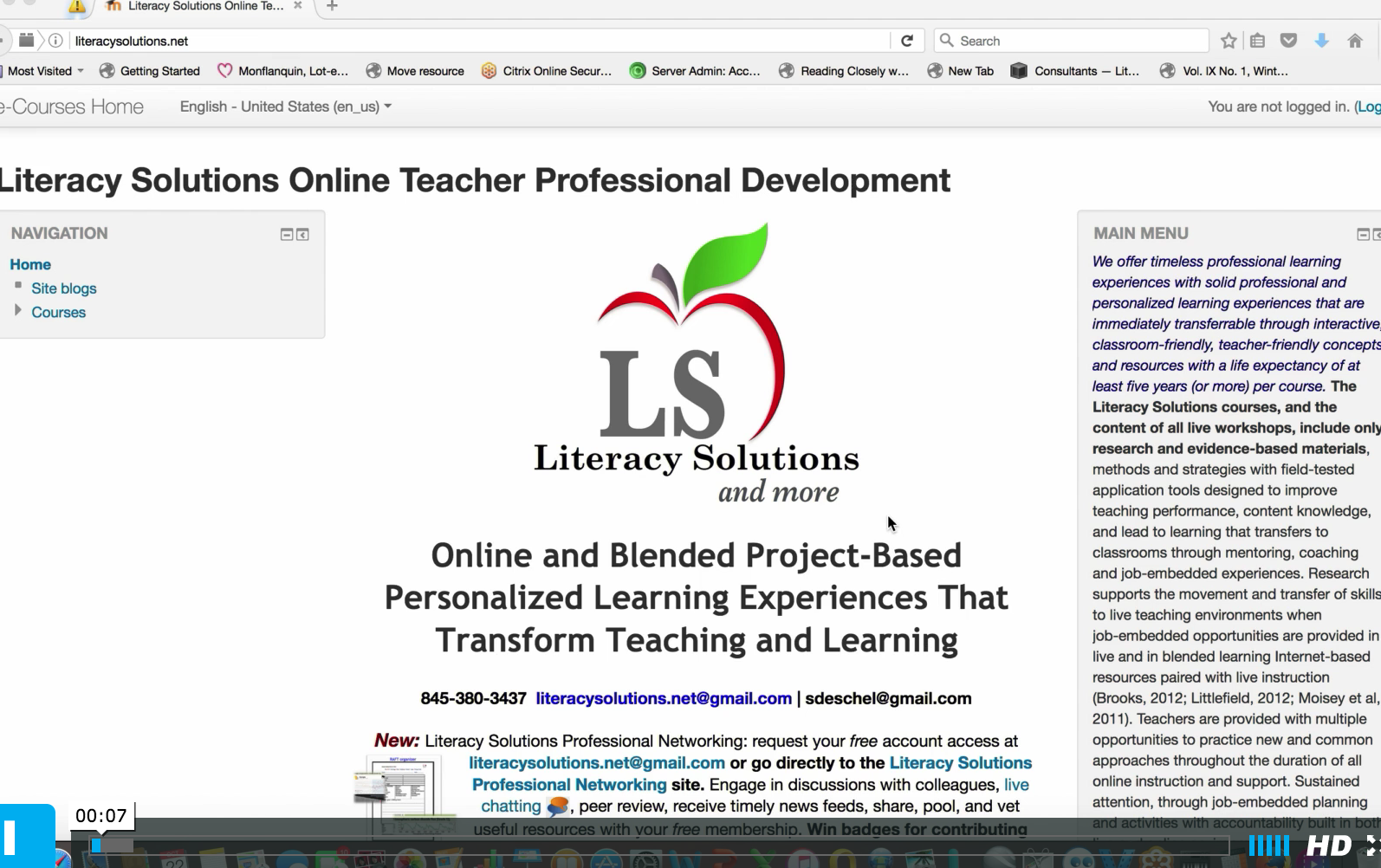Click the browser Search field

click(x=1071, y=41)
